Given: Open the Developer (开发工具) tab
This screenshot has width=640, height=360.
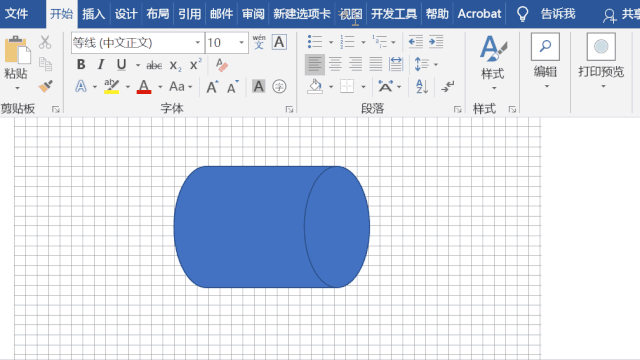Looking at the screenshot, I should point(394,14).
